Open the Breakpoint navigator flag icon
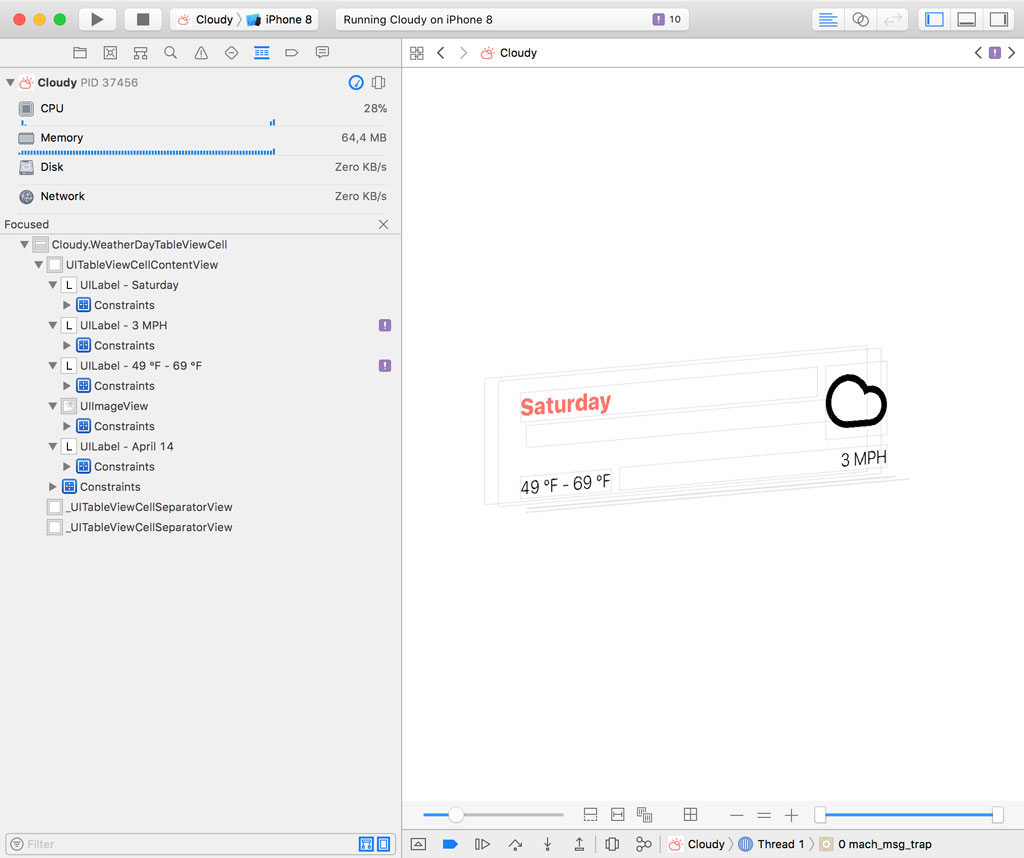The image size is (1024, 858). [x=291, y=52]
